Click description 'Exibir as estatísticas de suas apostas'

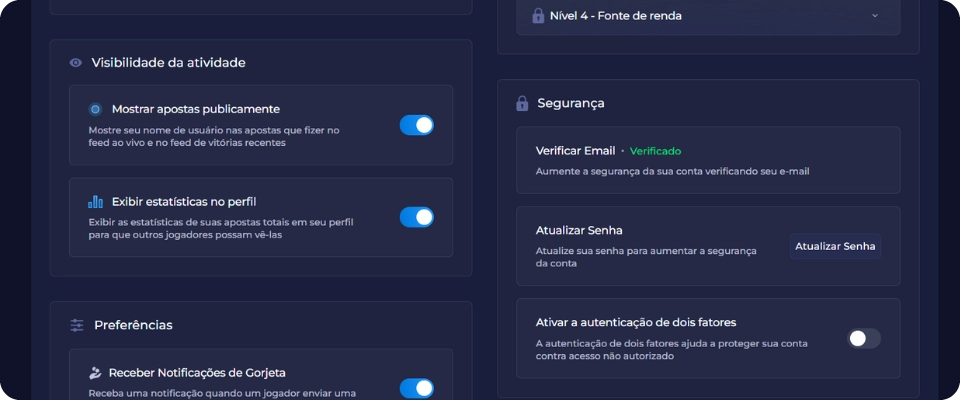click(221, 228)
